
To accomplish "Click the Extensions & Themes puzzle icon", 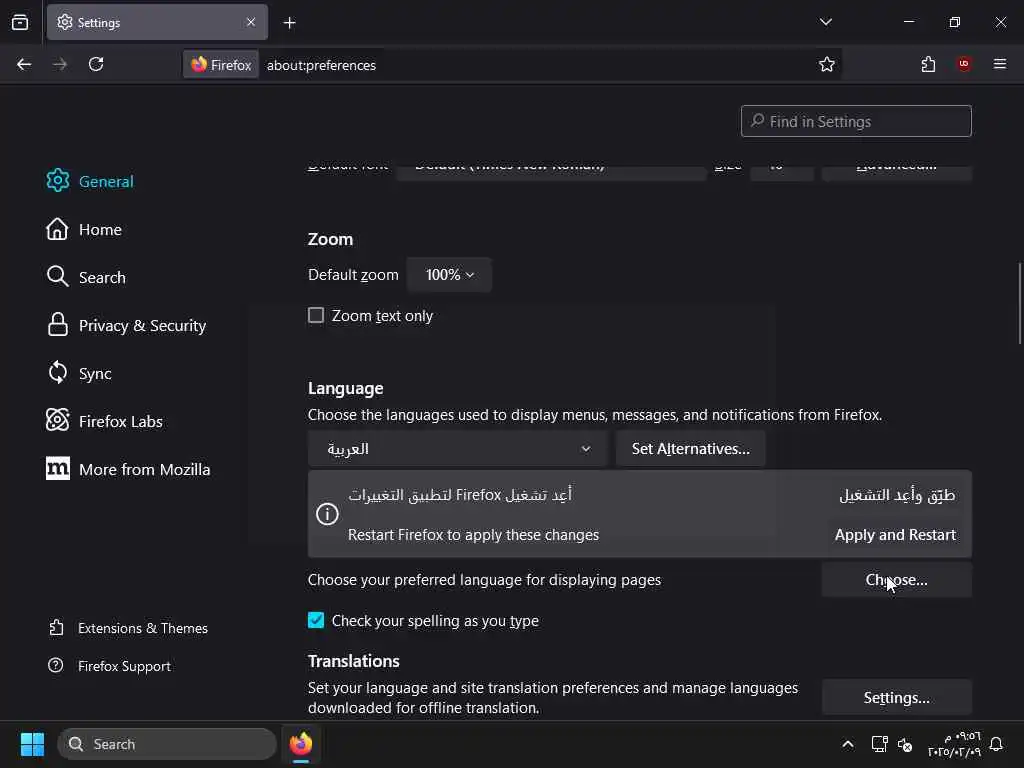I will tap(56, 628).
